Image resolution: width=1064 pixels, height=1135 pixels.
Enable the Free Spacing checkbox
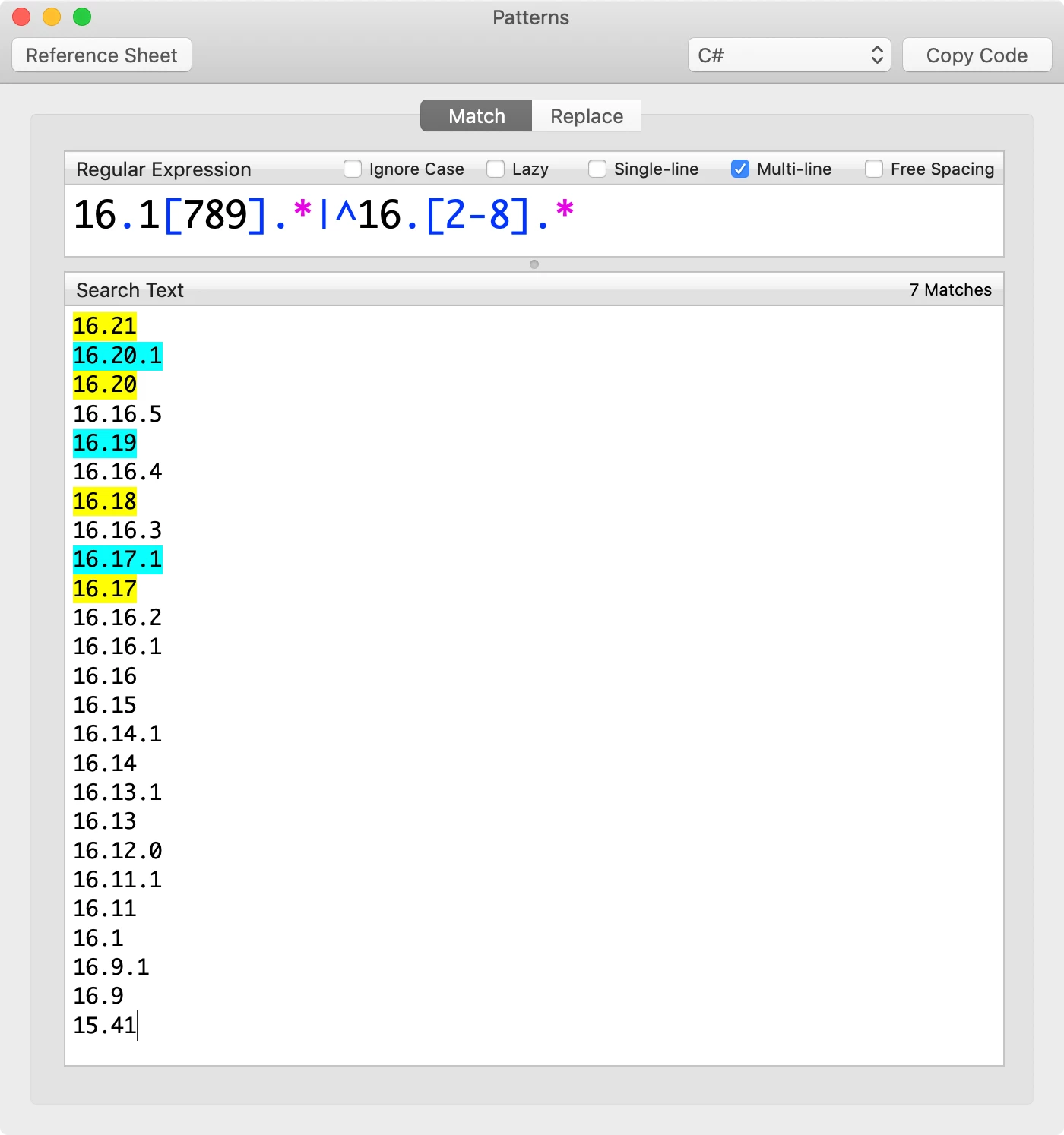click(x=874, y=169)
